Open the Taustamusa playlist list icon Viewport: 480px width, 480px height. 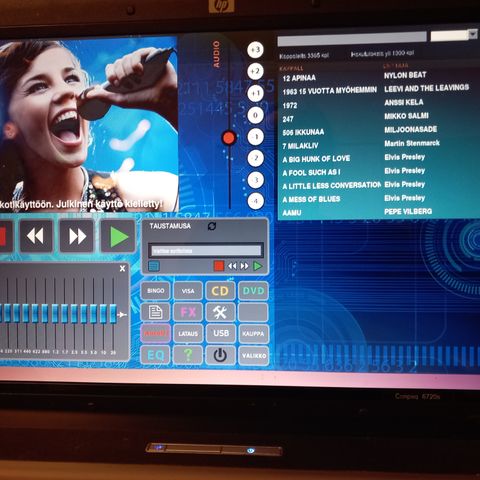point(154,266)
